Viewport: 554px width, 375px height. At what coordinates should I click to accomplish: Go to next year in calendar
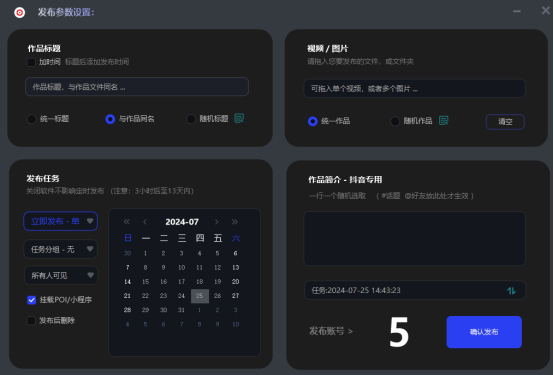tap(235, 222)
